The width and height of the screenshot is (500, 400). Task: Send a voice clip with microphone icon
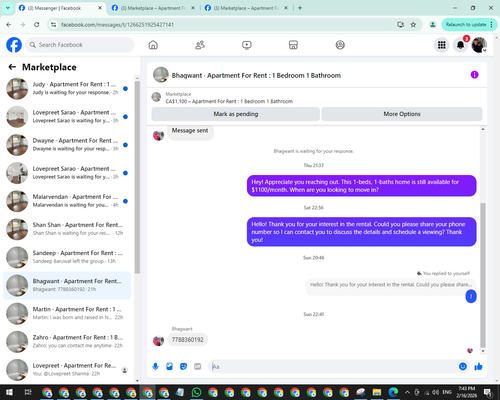pos(155,367)
